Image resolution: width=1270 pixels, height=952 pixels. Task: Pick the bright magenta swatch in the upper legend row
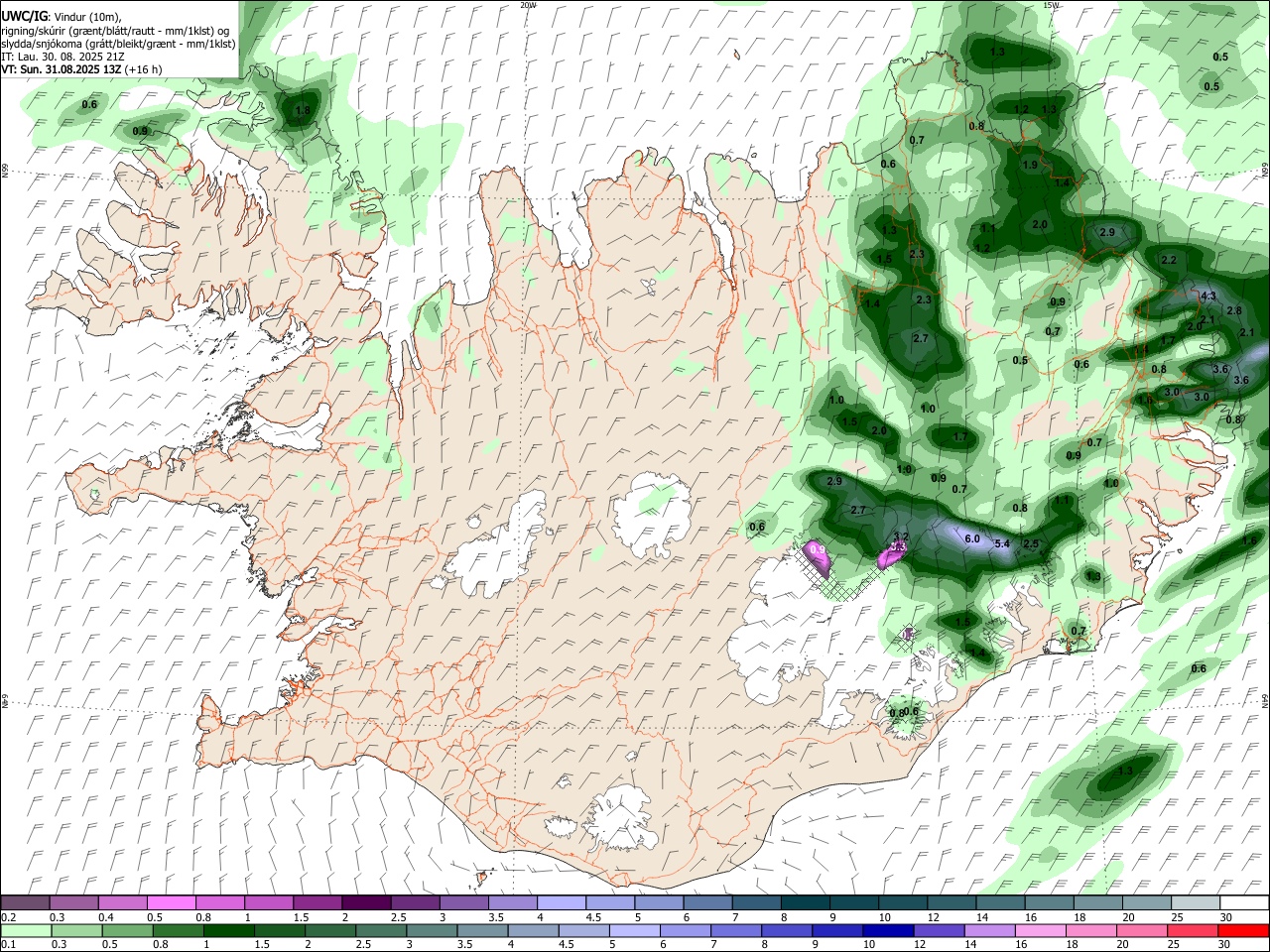171,902
